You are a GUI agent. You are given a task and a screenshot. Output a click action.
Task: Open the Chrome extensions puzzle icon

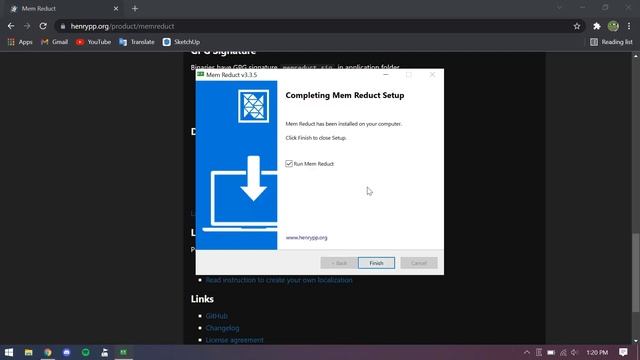tap(597, 26)
